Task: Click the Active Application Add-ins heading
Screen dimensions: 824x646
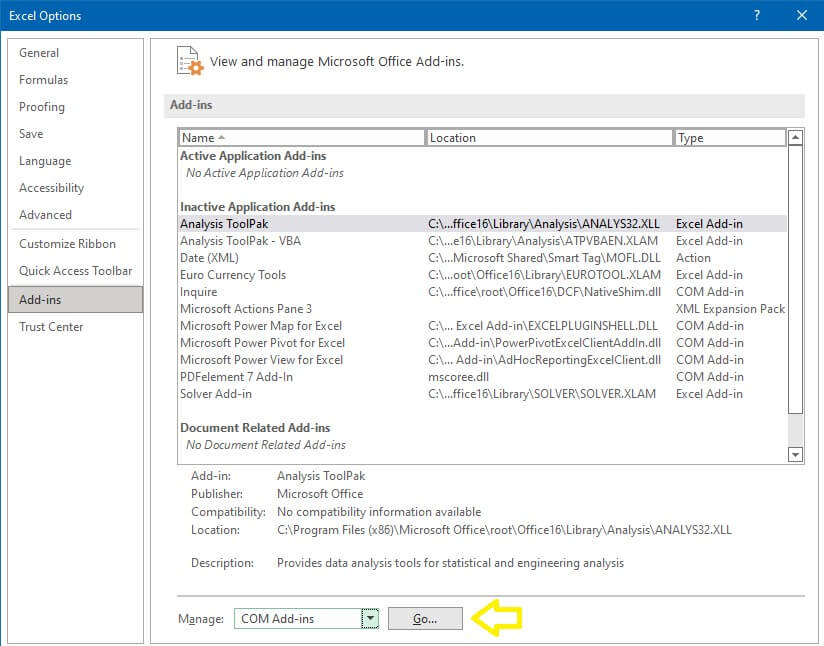Action: coord(253,156)
